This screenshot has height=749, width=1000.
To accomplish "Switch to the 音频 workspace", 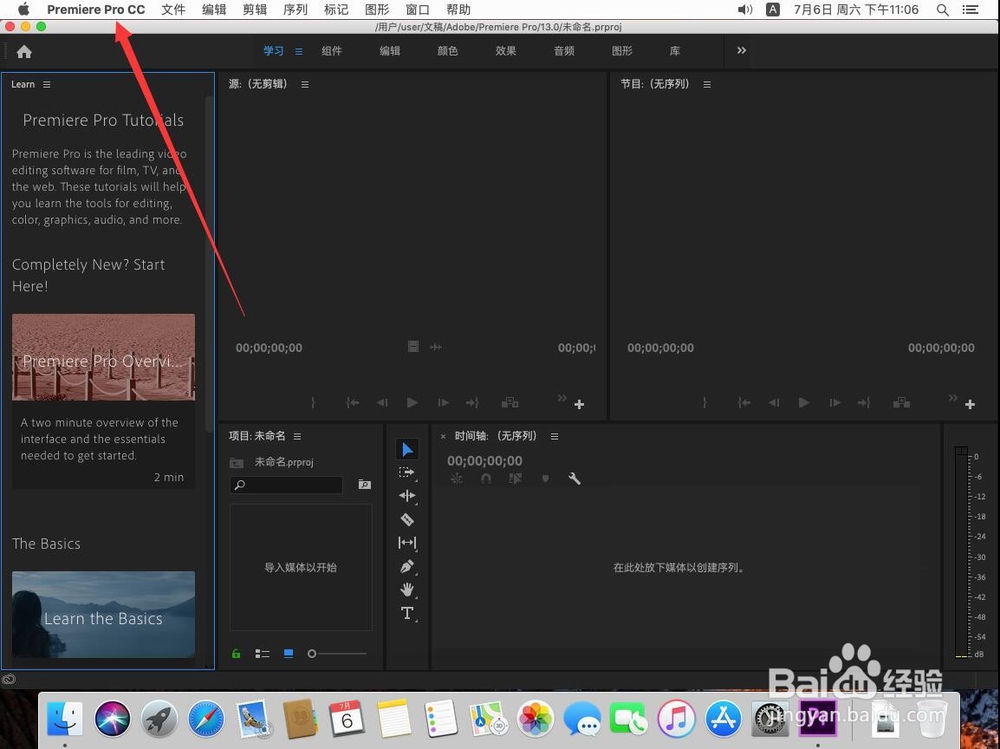I will tap(564, 51).
